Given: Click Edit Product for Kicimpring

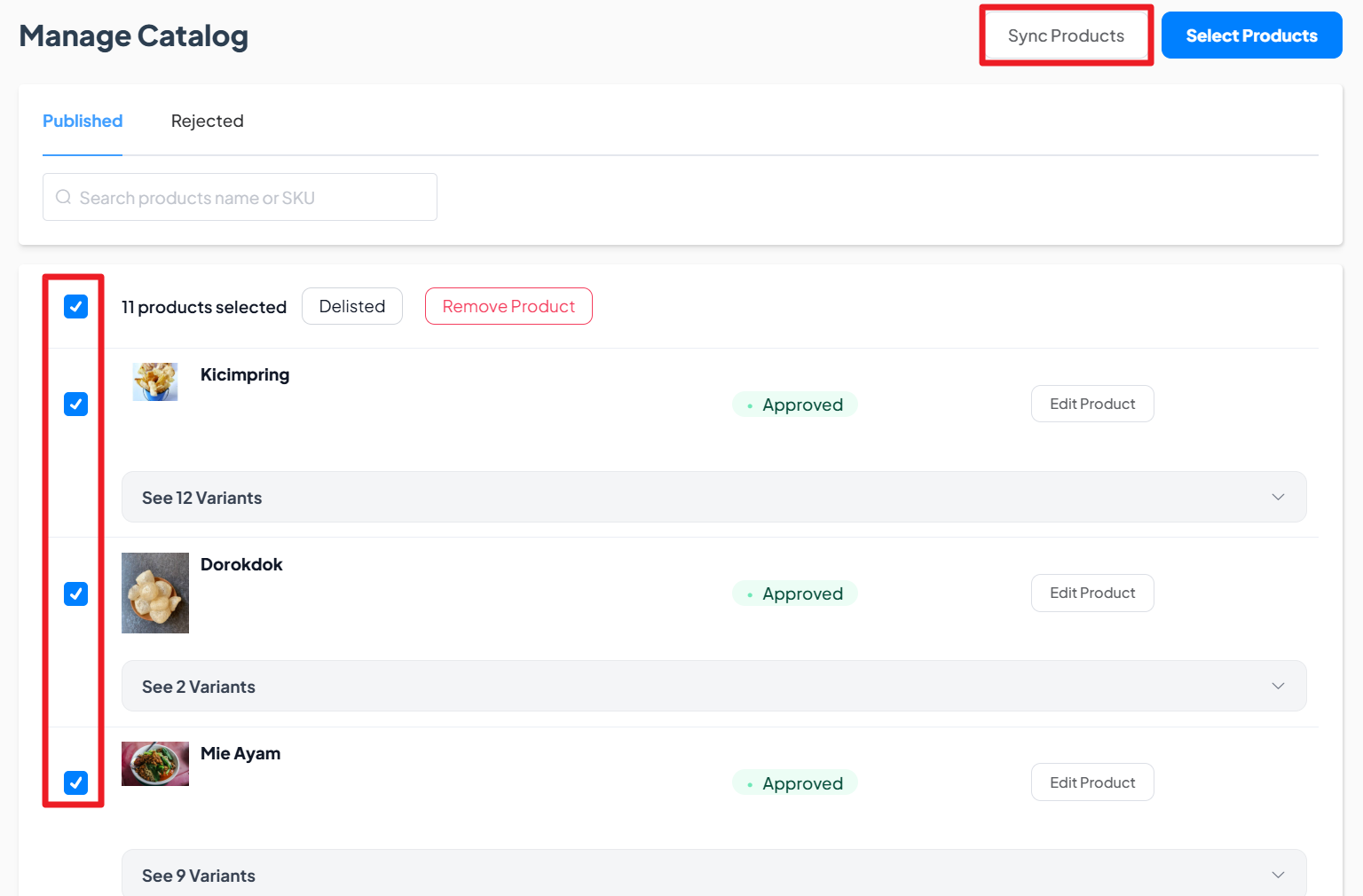Looking at the screenshot, I should (1092, 404).
